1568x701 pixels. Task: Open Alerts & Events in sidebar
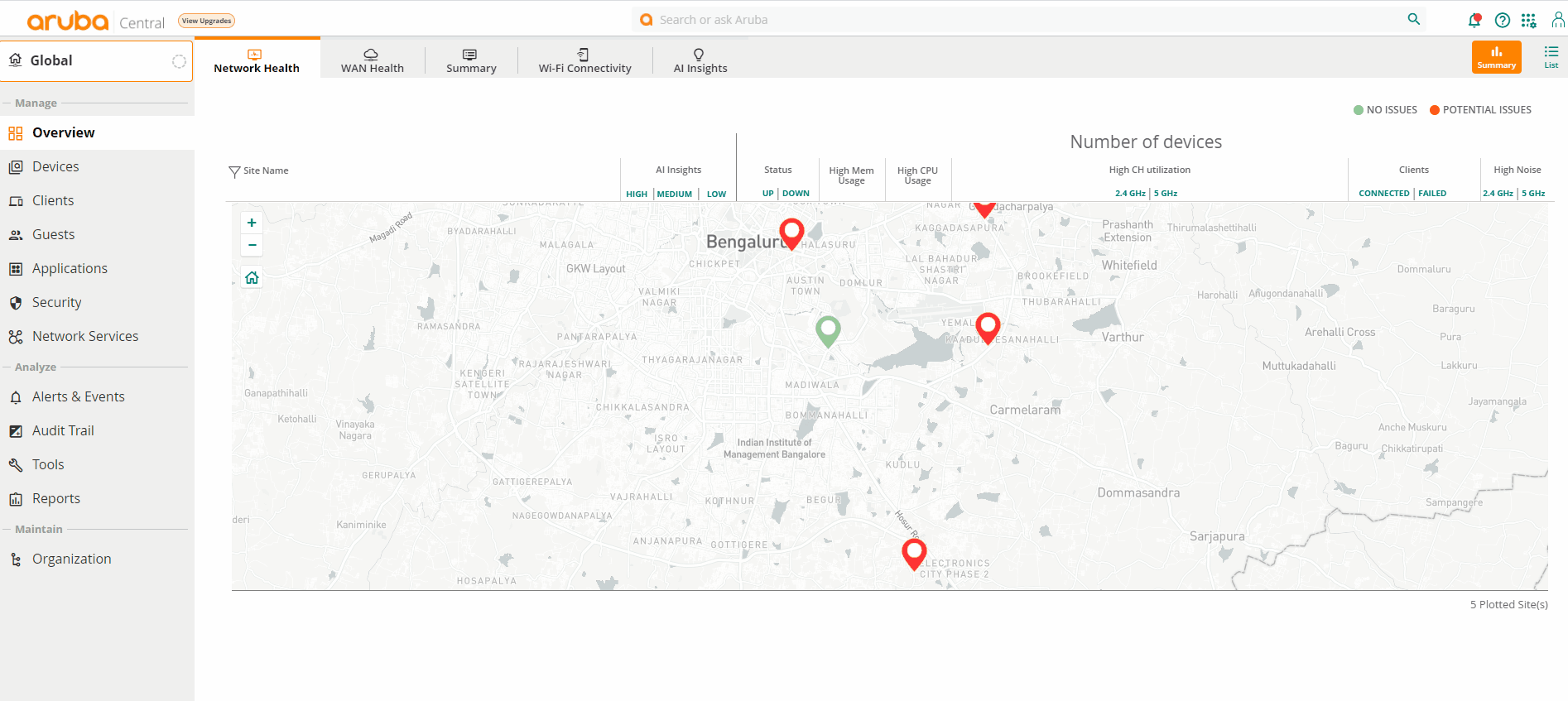(x=78, y=396)
